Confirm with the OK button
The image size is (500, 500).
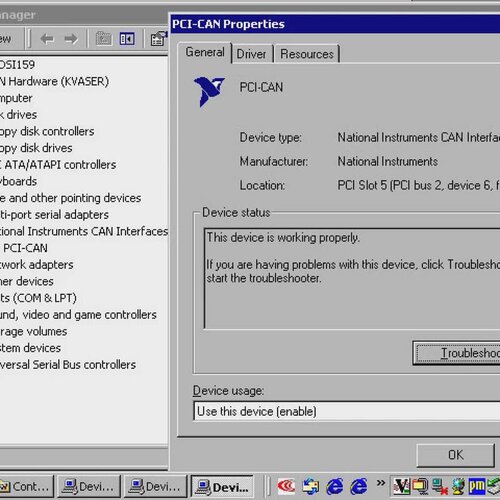coord(455,455)
